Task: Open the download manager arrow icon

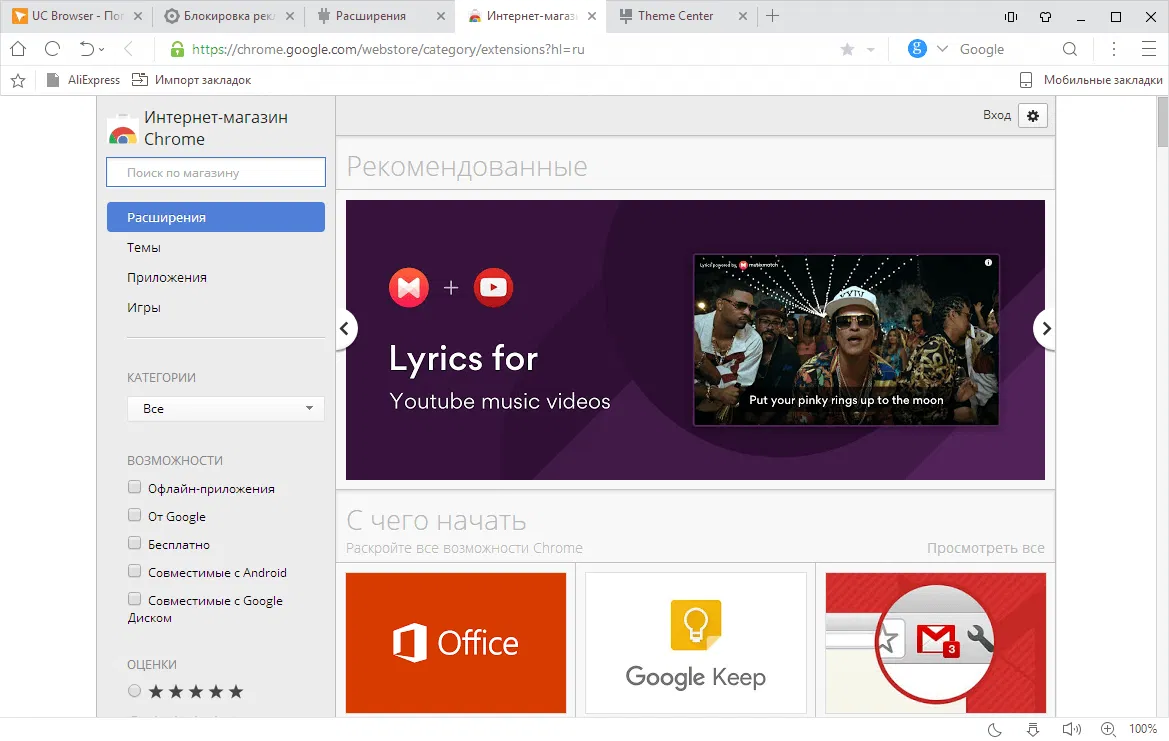Action: tap(1033, 729)
